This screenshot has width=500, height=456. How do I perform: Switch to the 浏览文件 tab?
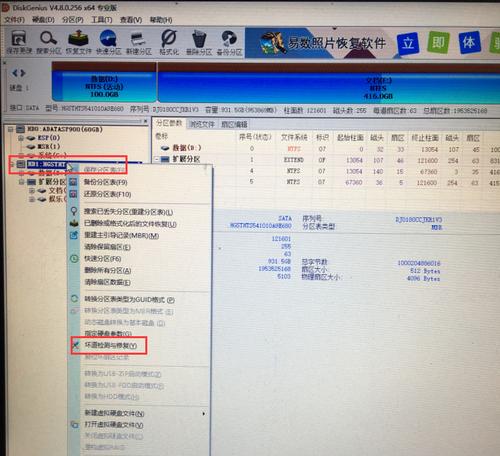tap(202, 124)
